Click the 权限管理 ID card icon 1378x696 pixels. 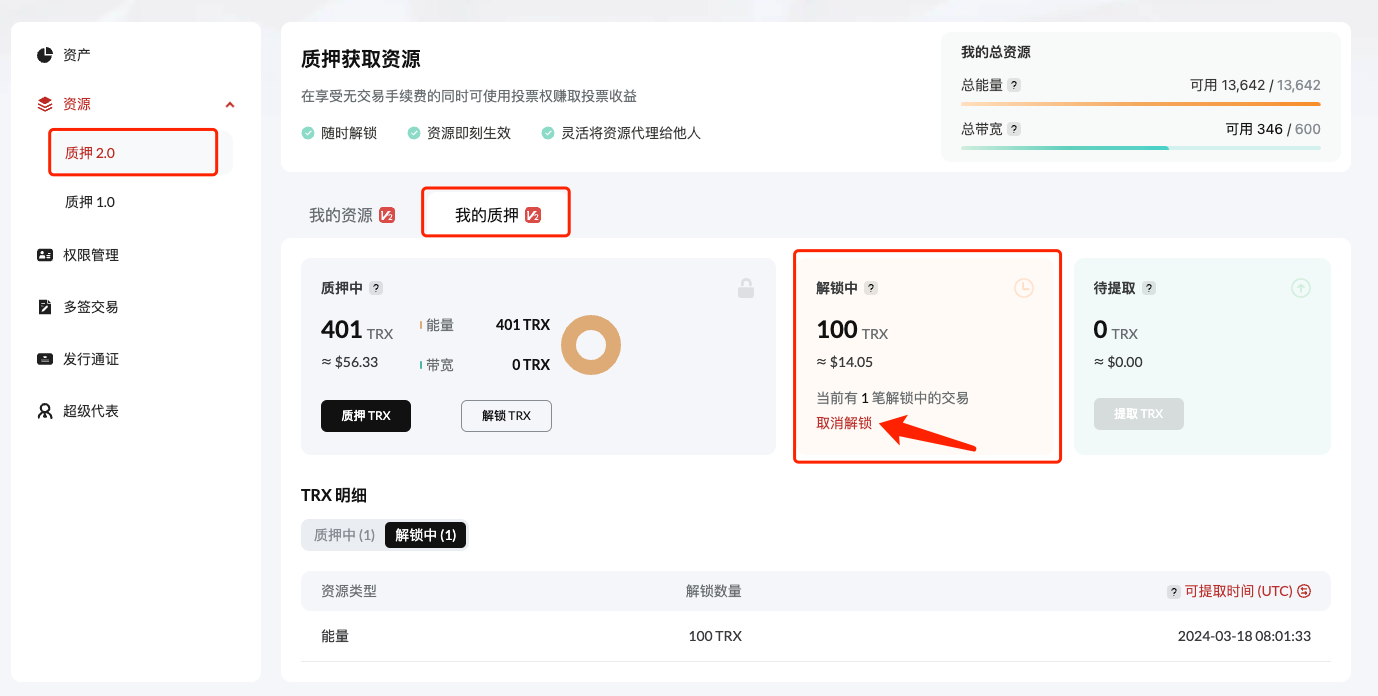[x=45, y=255]
